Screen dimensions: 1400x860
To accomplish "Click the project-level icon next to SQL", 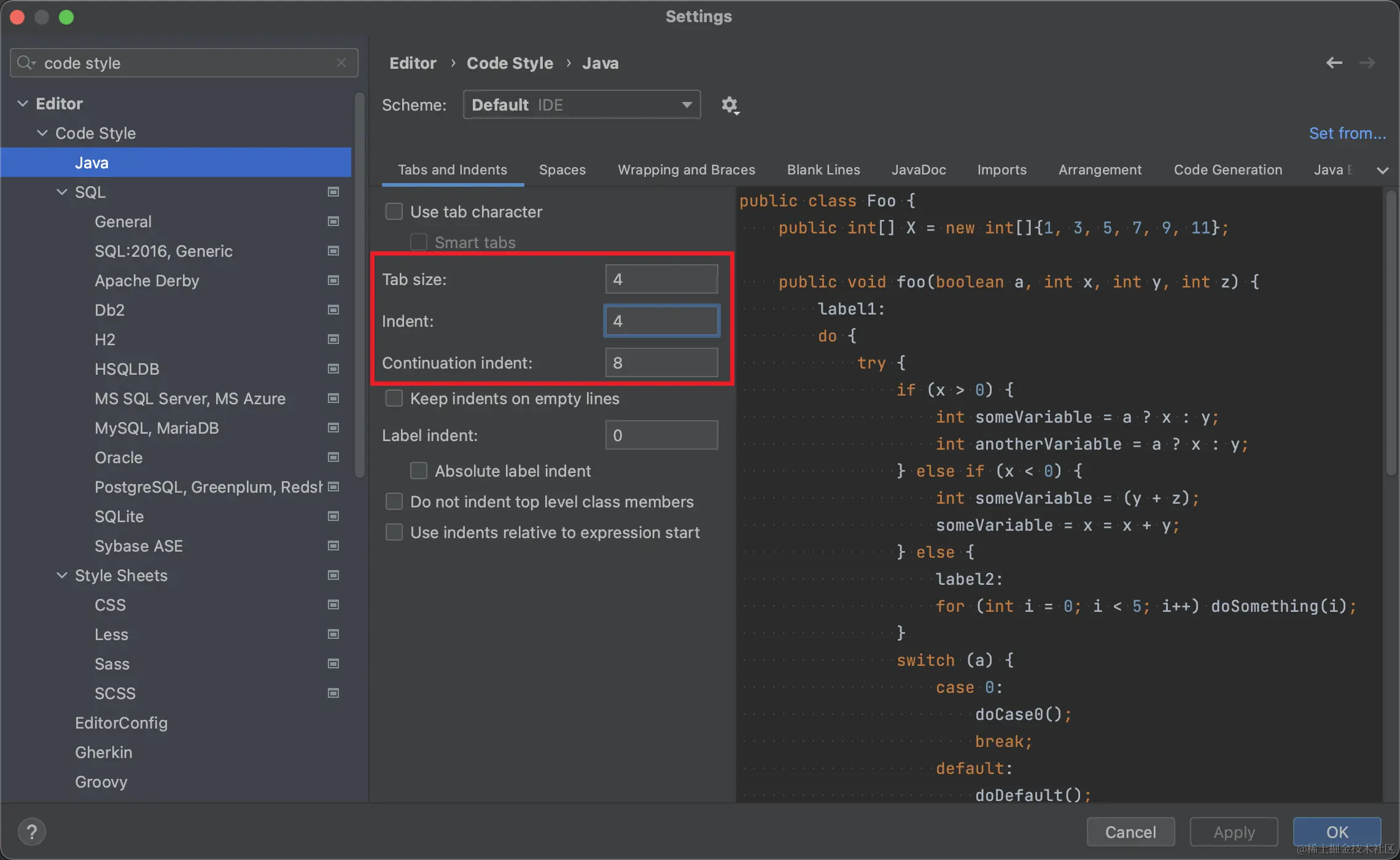I will tap(333, 192).
